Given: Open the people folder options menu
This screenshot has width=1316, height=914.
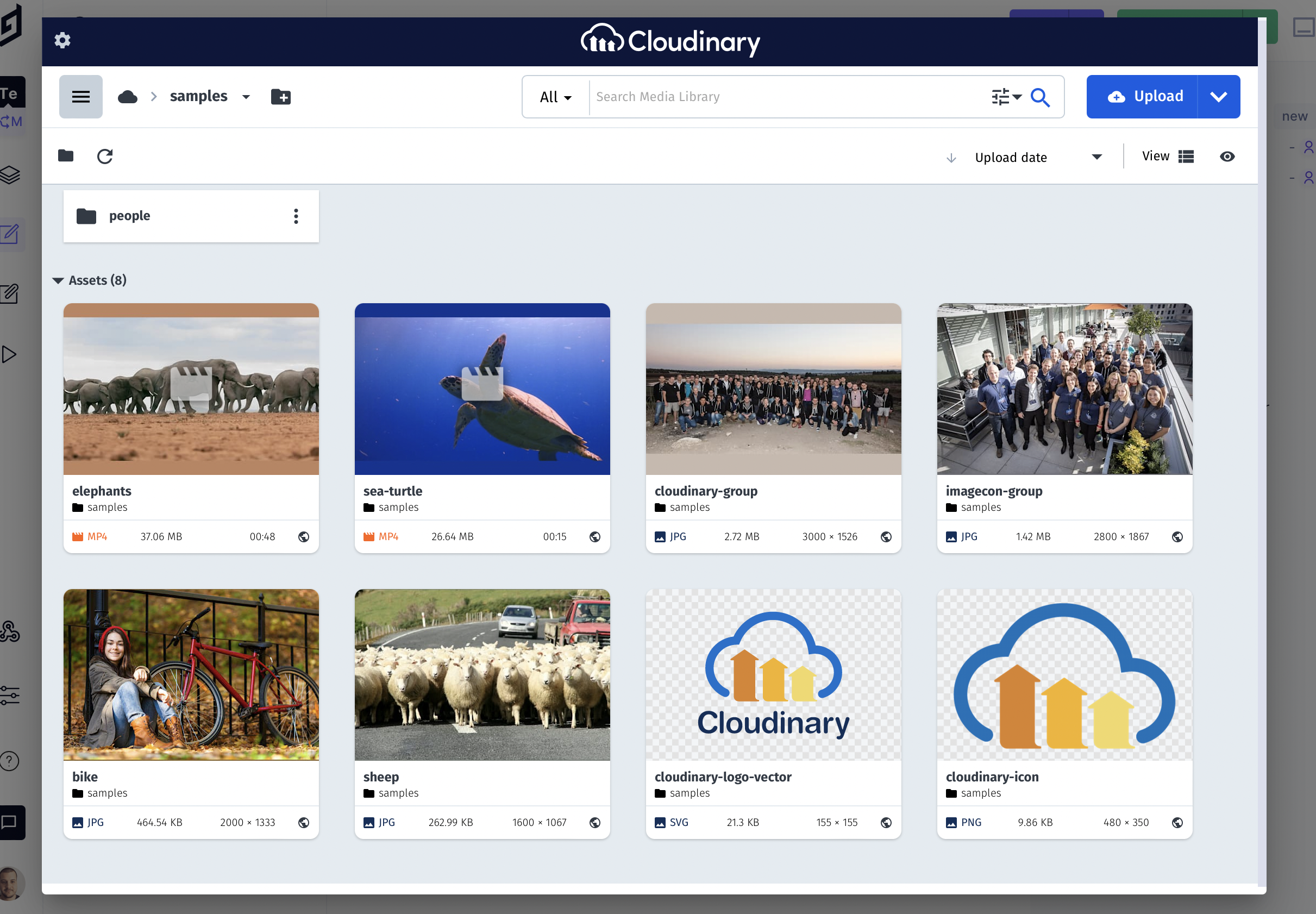Looking at the screenshot, I should [x=296, y=216].
